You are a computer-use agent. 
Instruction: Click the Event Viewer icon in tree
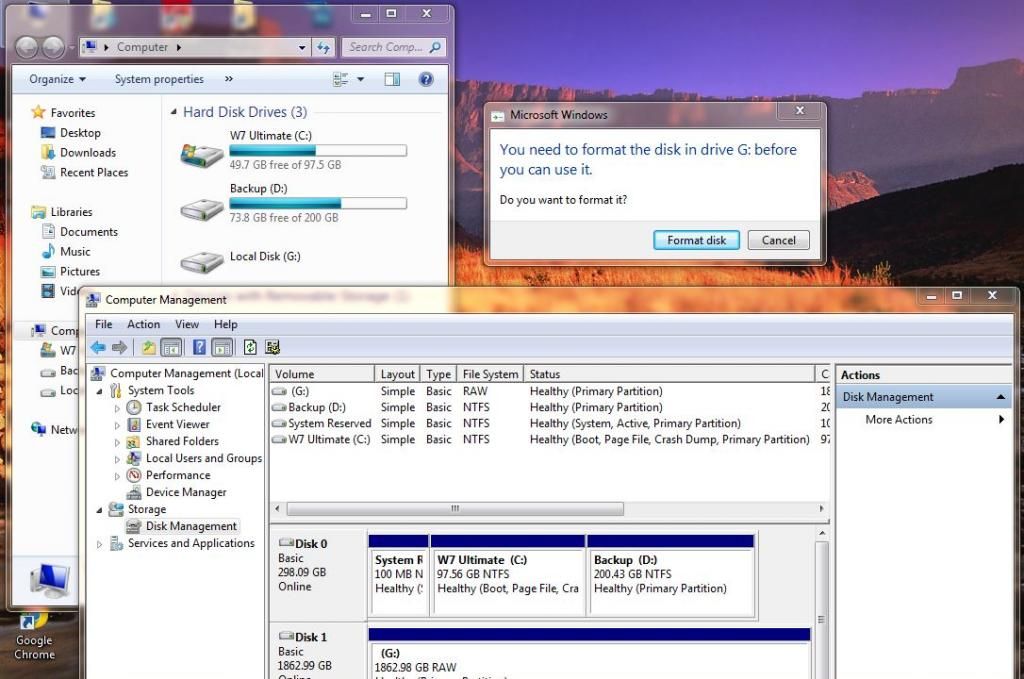[134, 424]
